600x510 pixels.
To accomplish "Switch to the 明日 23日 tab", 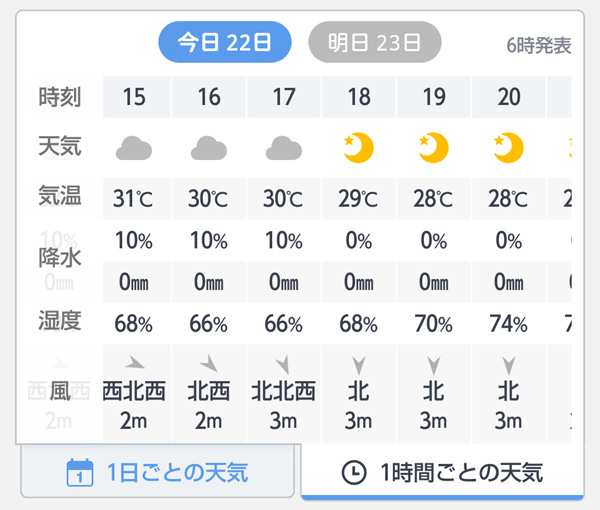I will 375,42.
